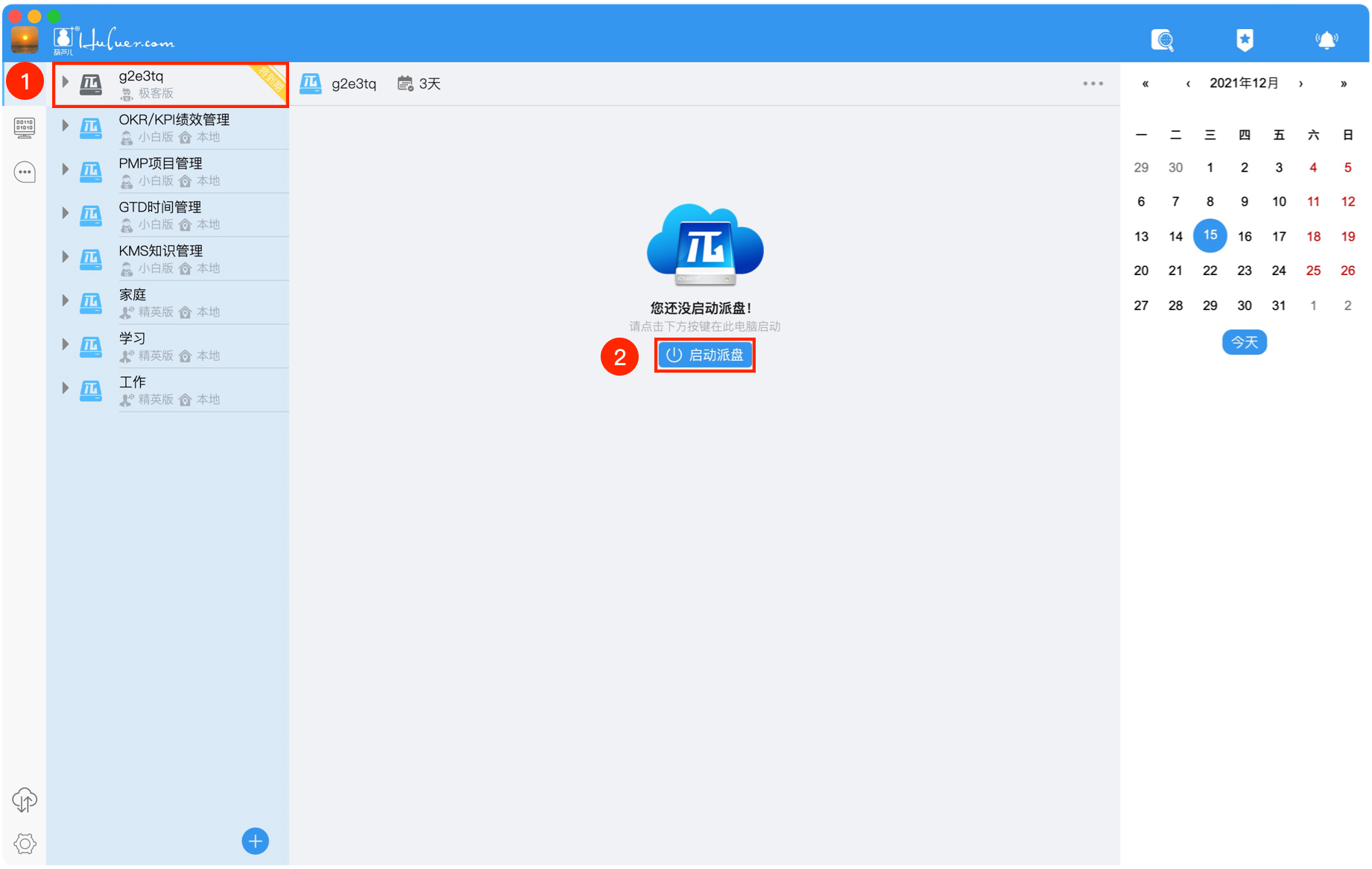Click the calendar icon next to 3天
The width and height of the screenshot is (1372, 869).
click(405, 83)
